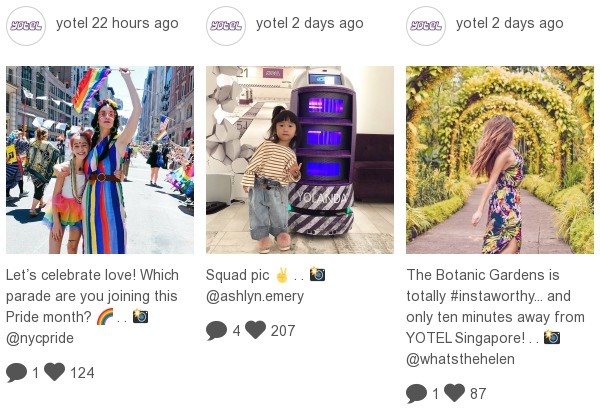Click the @ashlyn.emery mention
Image resolution: width=600 pixels, height=410 pixels.
pos(255,296)
